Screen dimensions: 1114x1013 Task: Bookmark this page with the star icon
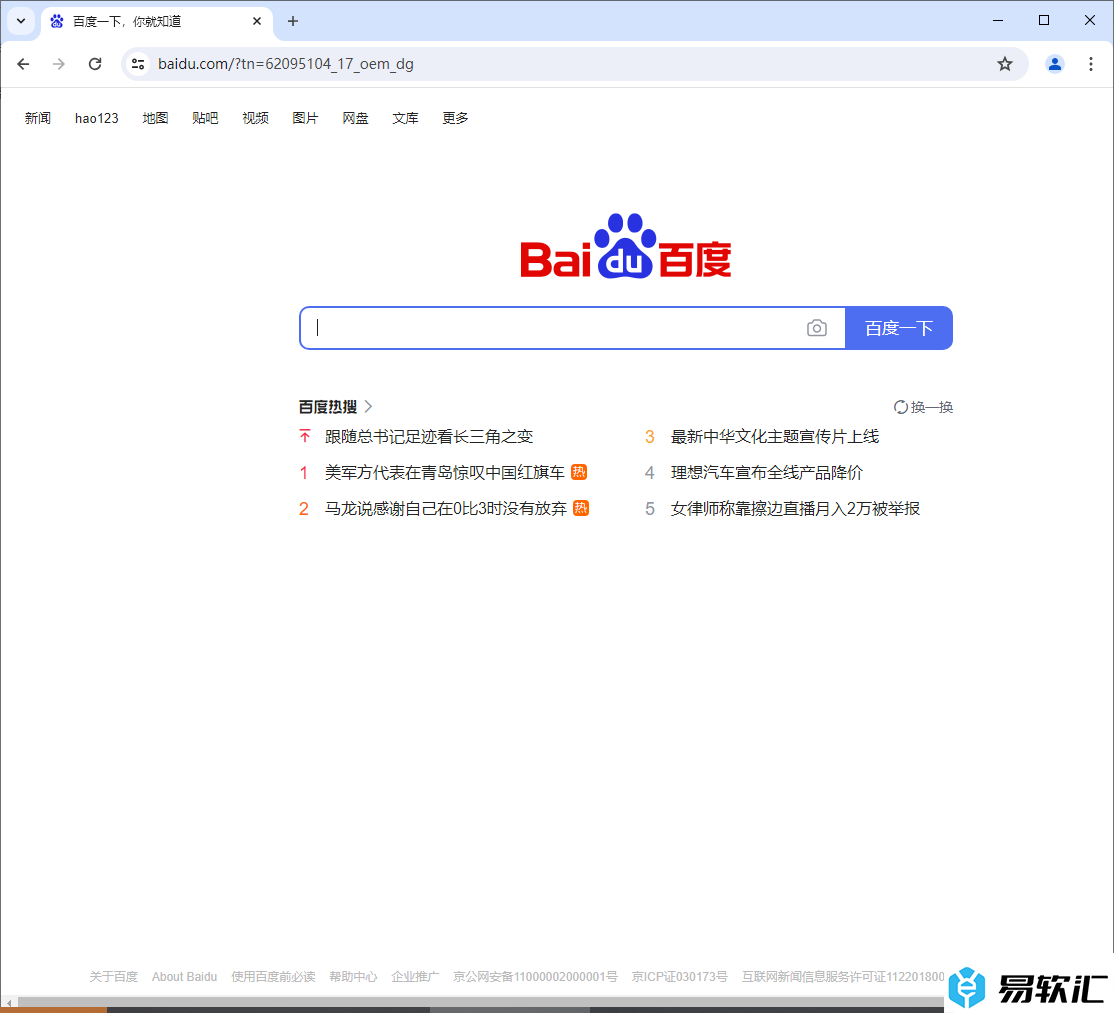(1005, 64)
